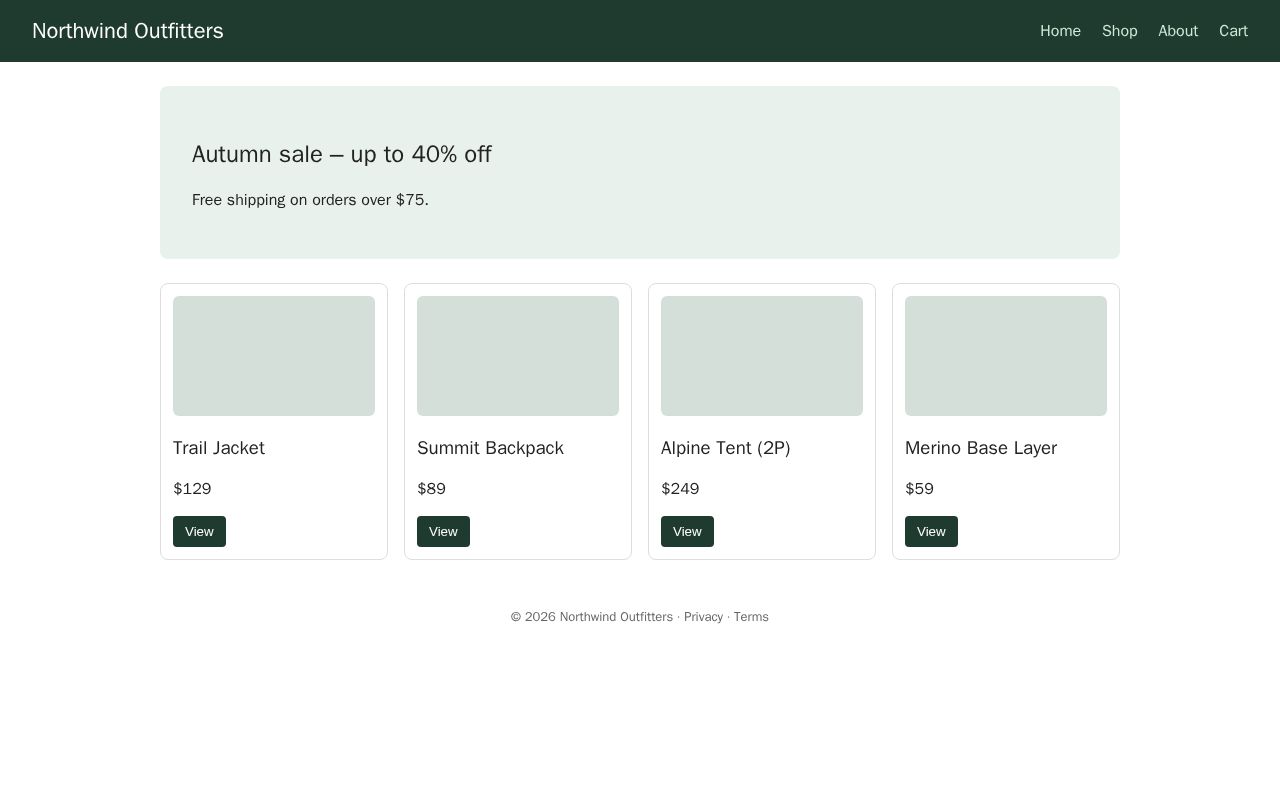
Task: Click the free shipping notice text
Action: (x=310, y=200)
